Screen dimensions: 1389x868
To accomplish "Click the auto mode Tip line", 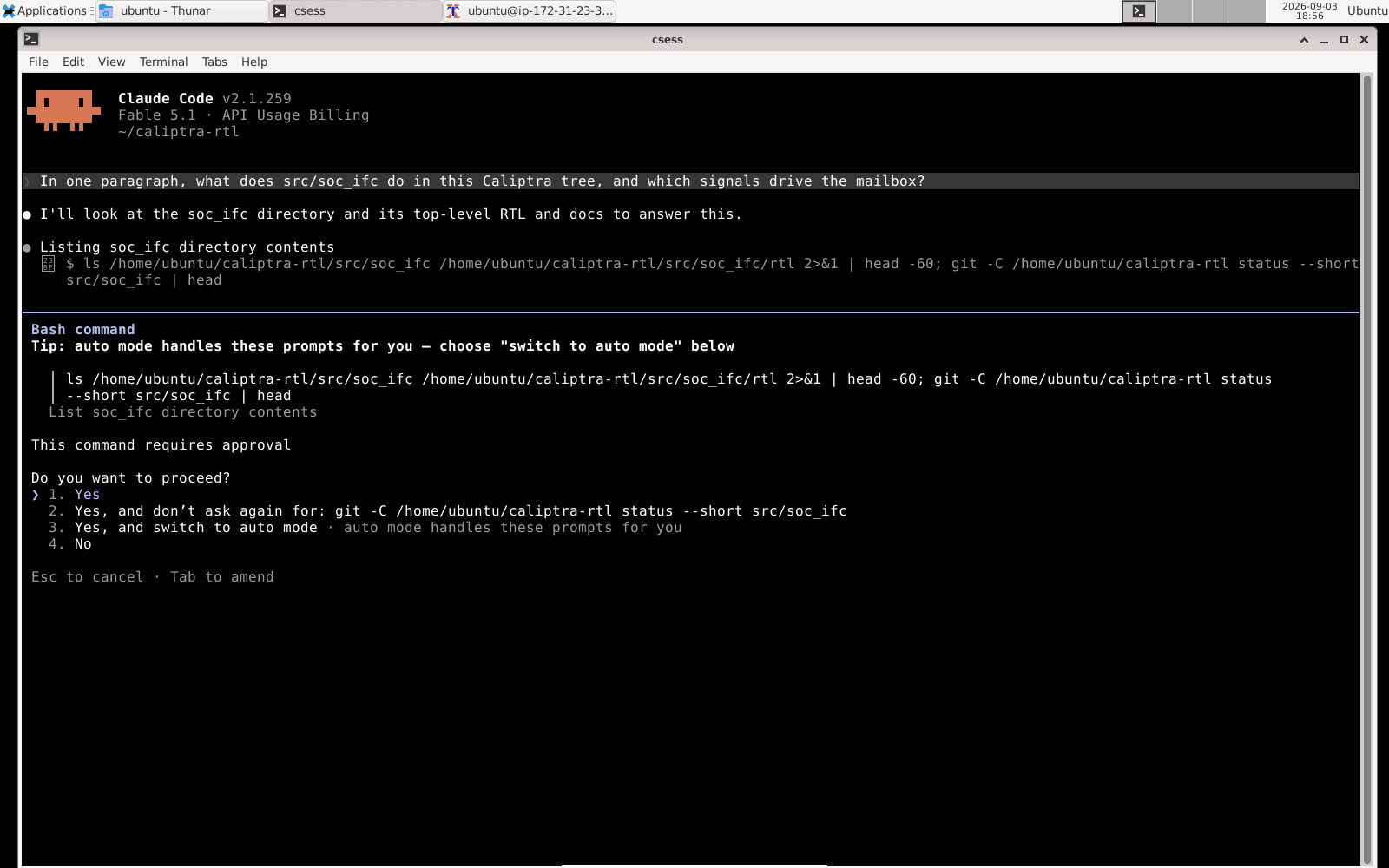I will coord(383,346).
